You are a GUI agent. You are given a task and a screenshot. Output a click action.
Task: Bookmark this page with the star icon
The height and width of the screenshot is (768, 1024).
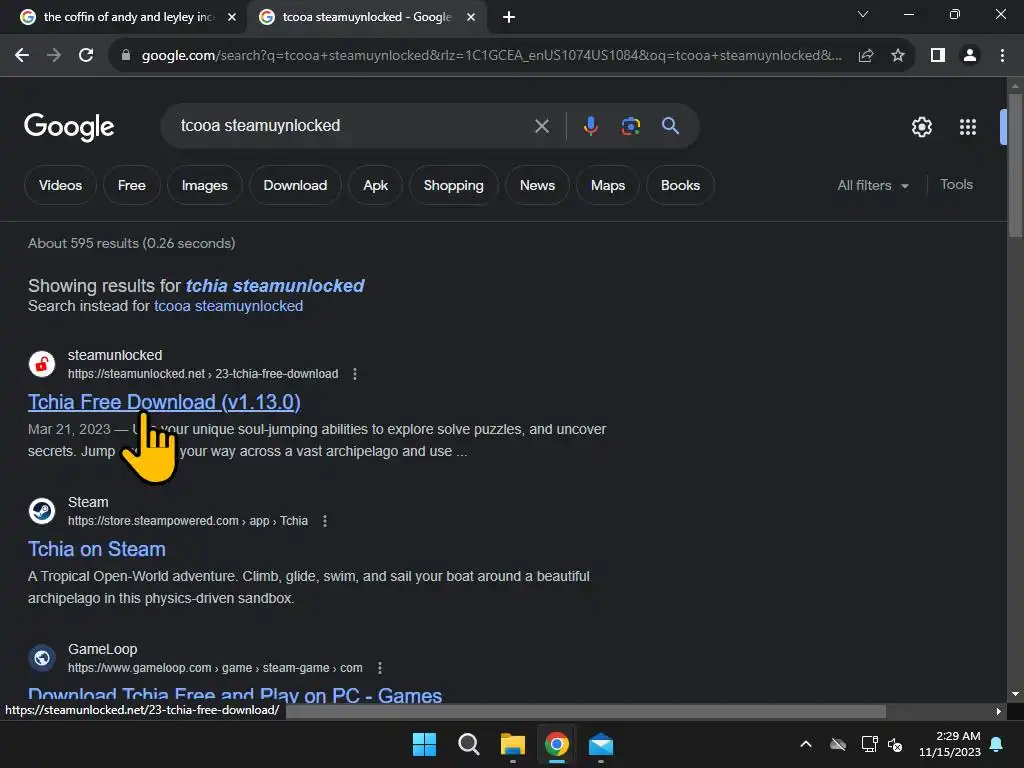click(x=898, y=56)
